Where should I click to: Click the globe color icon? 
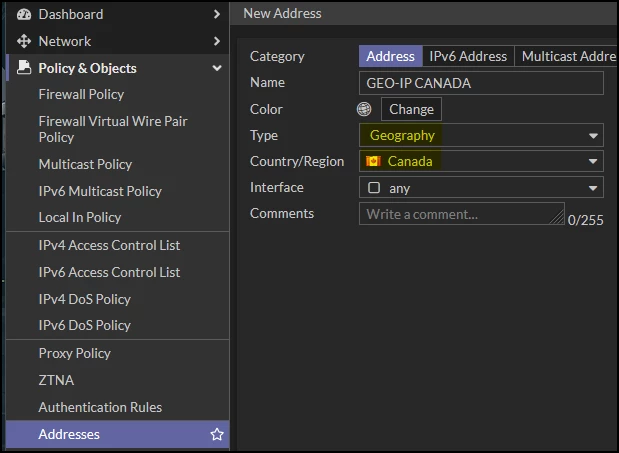click(x=364, y=109)
